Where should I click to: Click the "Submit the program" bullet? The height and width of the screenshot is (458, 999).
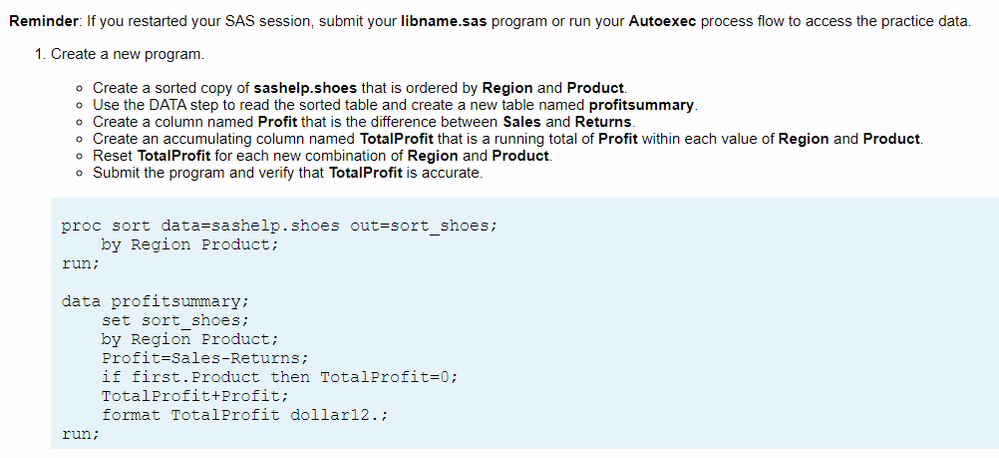[288, 173]
